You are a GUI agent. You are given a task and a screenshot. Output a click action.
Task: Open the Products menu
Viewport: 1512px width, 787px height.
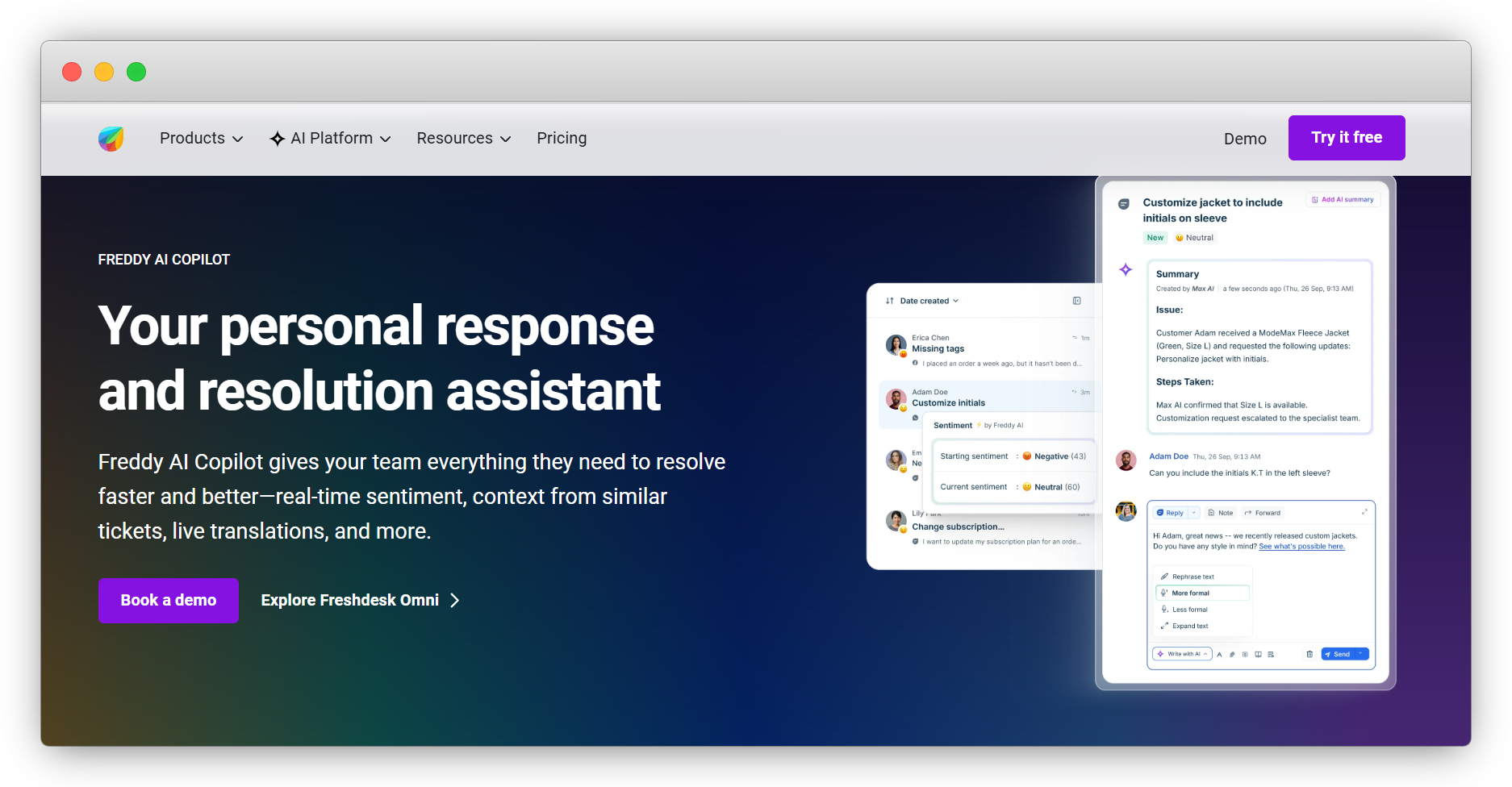[201, 139]
